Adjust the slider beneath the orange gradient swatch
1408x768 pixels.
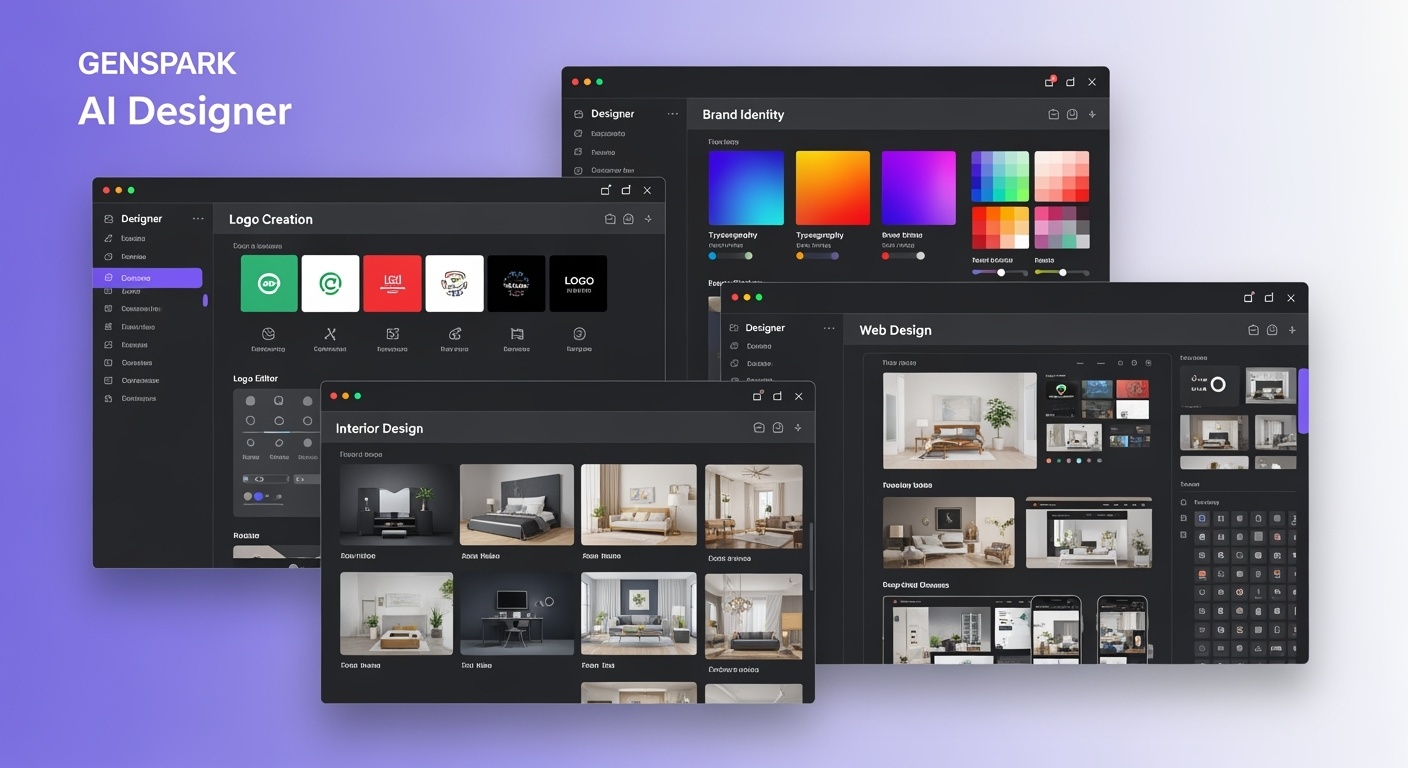817,256
